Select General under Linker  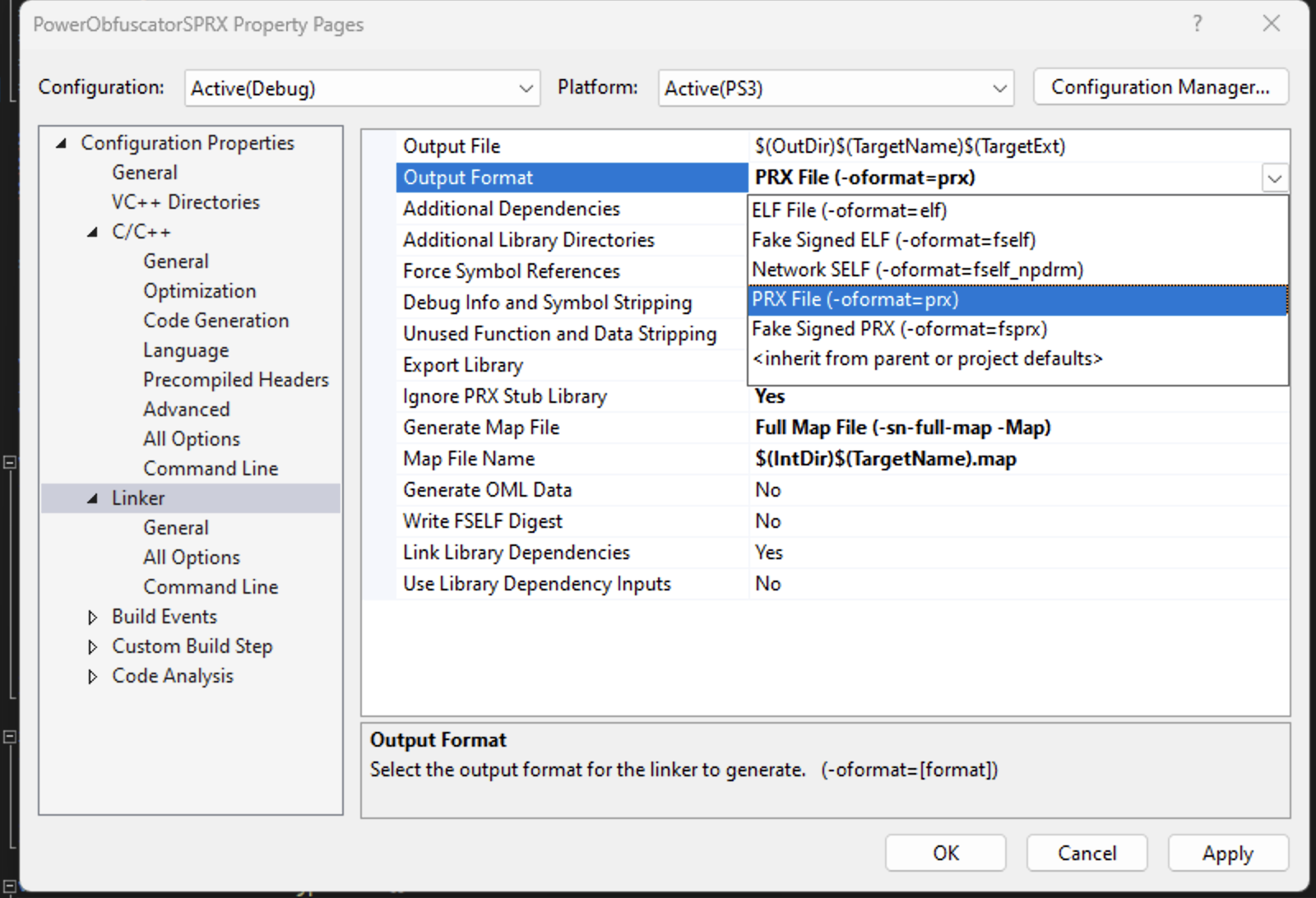(x=176, y=528)
